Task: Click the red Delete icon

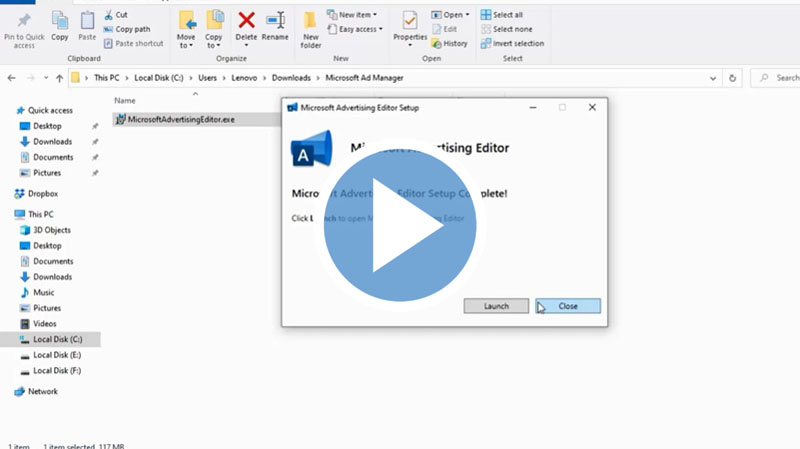Action: [246, 20]
